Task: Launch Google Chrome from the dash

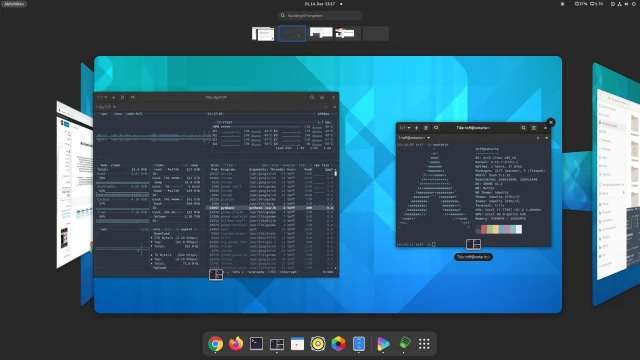Action: 216,344
